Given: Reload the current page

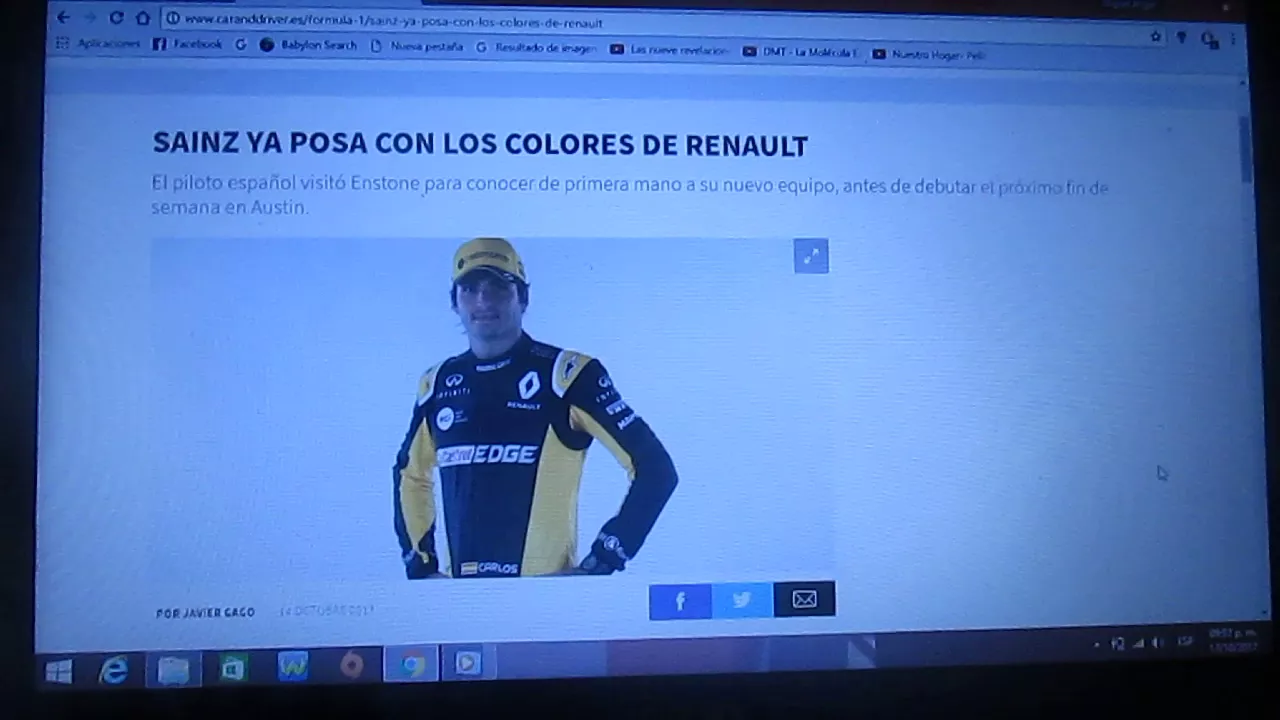Looking at the screenshot, I should click(116, 18).
